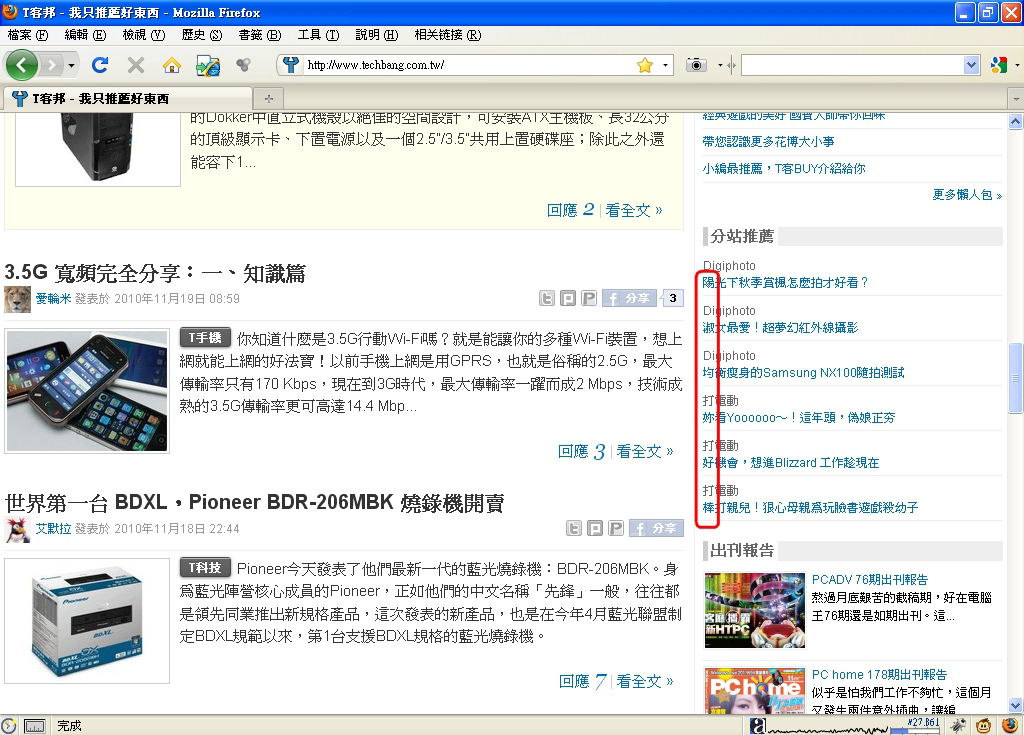Reload the page with the Refresh icon
Image resolution: width=1024 pixels, height=735 pixels.
[x=100, y=65]
